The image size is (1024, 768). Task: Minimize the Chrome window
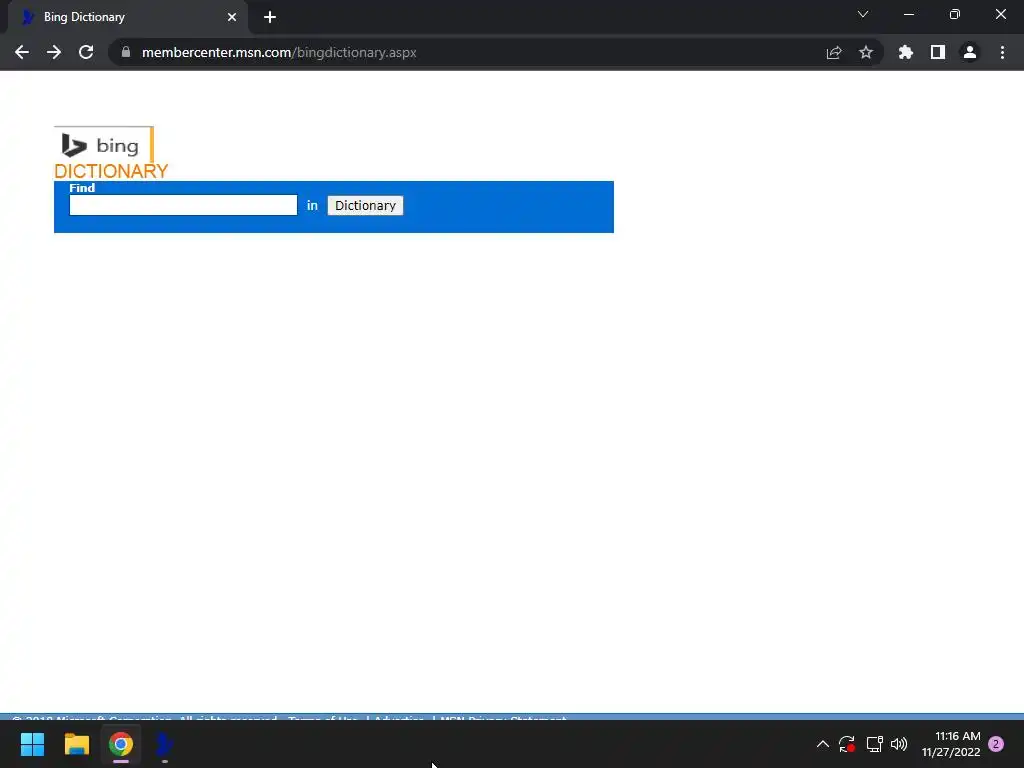point(908,14)
